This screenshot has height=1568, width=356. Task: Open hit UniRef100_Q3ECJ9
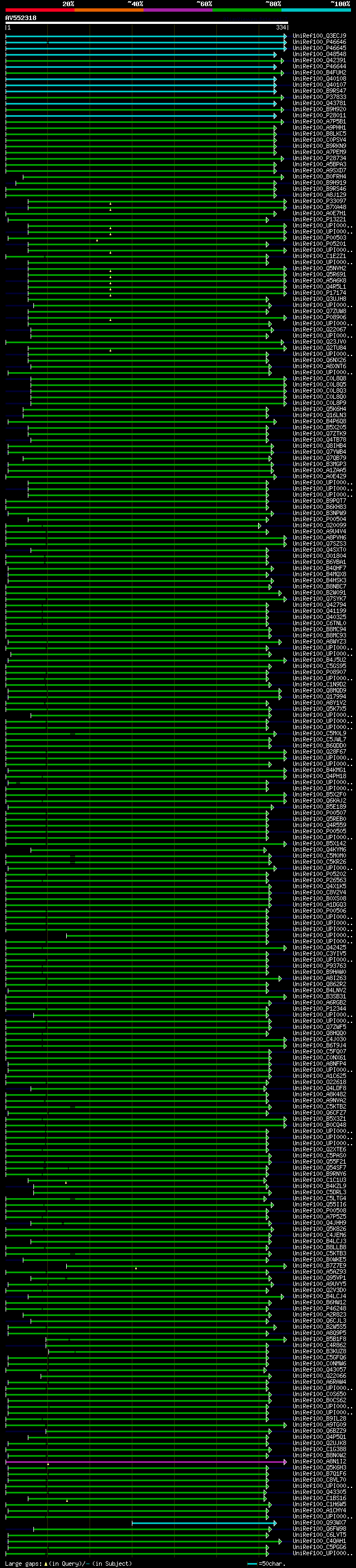pos(319,36)
